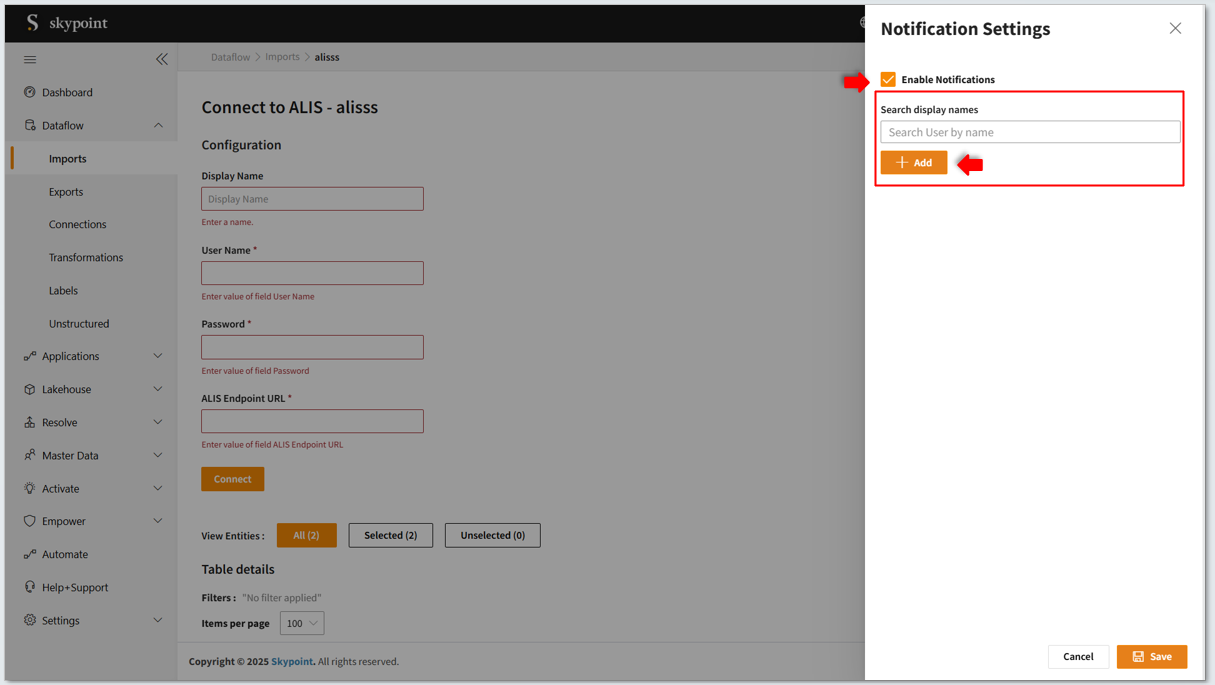Click the Empower shield icon
1215x685 pixels.
30,521
